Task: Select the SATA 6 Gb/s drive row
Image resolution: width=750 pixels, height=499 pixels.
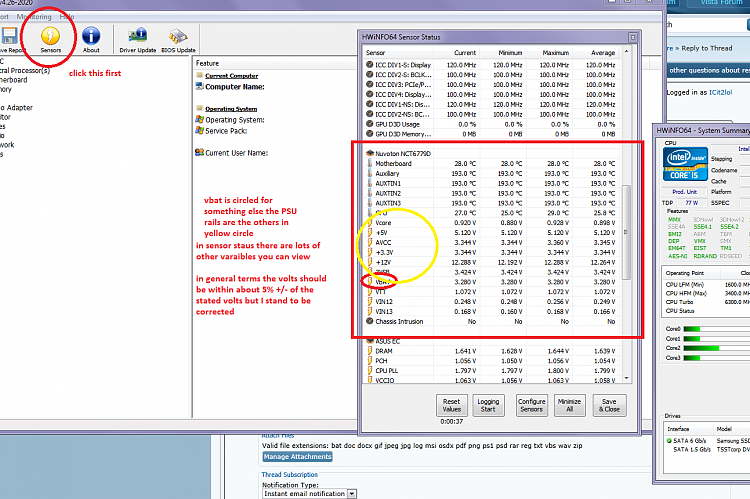Action: 708,441
